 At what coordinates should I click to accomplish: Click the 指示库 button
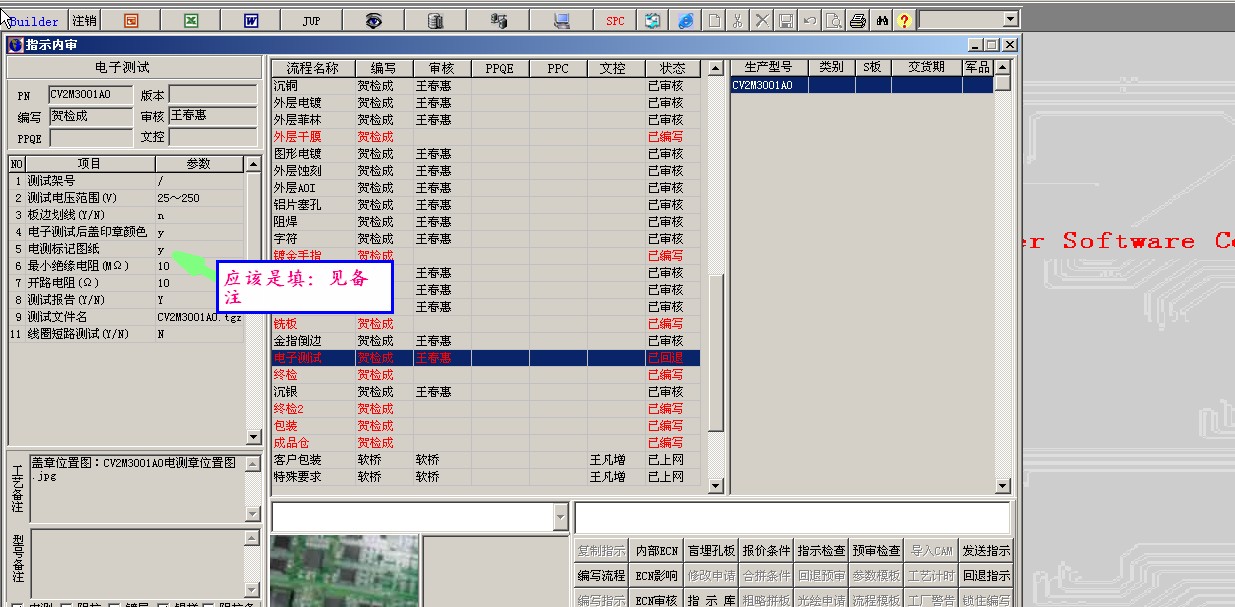pyautogui.click(x=712, y=600)
